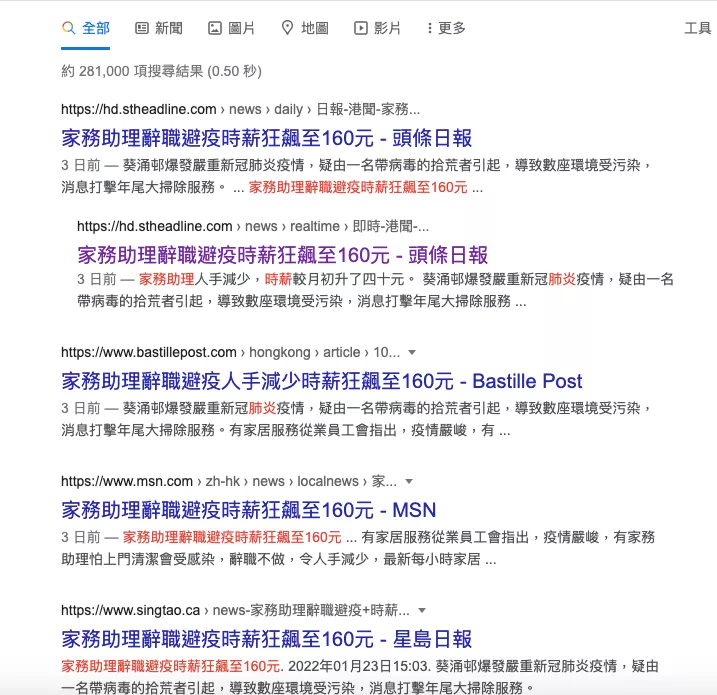
Task: Switch to the 圖片 tab
Action: pyautogui.click(x=231, y=28)
